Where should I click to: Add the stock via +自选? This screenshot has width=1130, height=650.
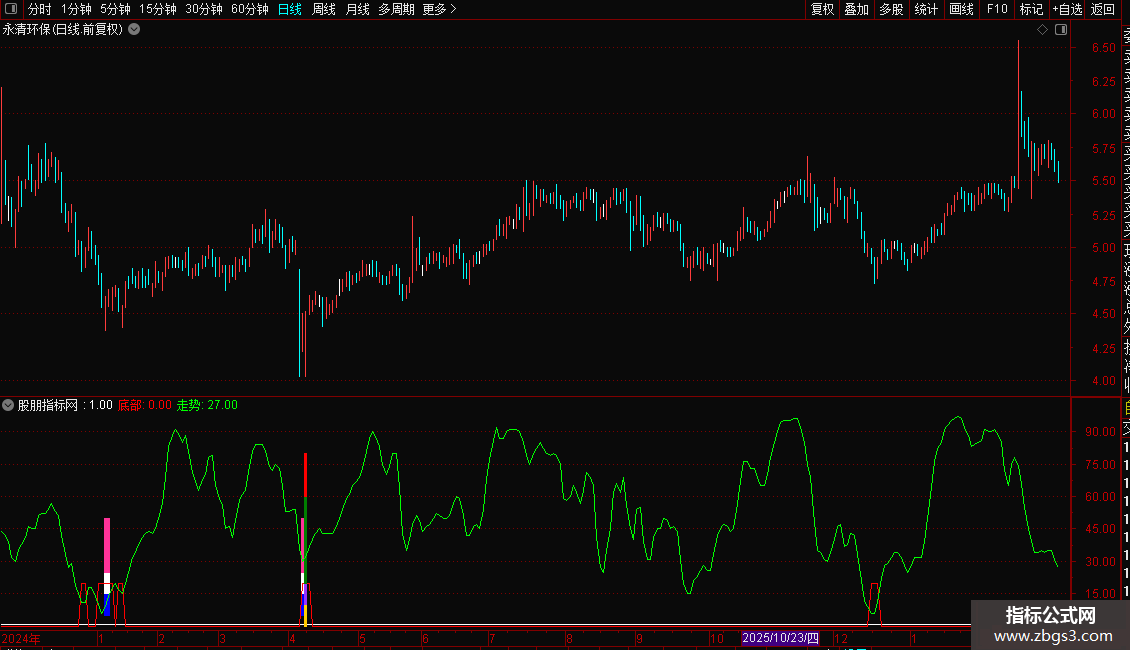pos(1067,9)
